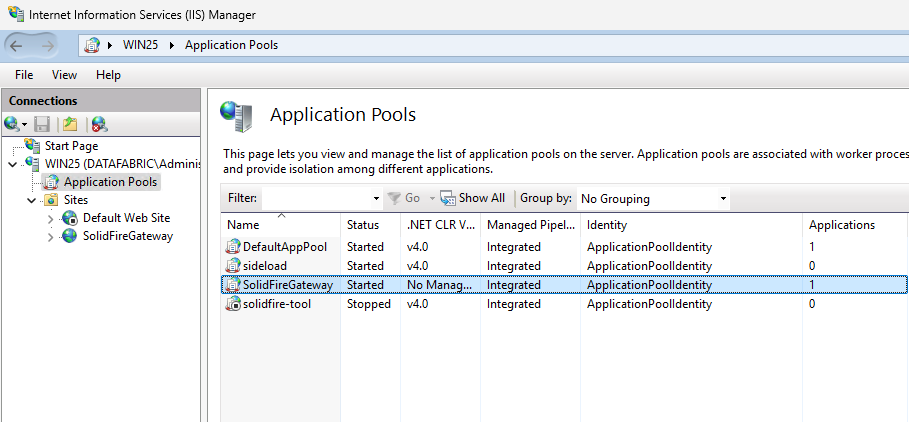
Task: Open the Filter dropdown arrow
Action: click(376, 199)
